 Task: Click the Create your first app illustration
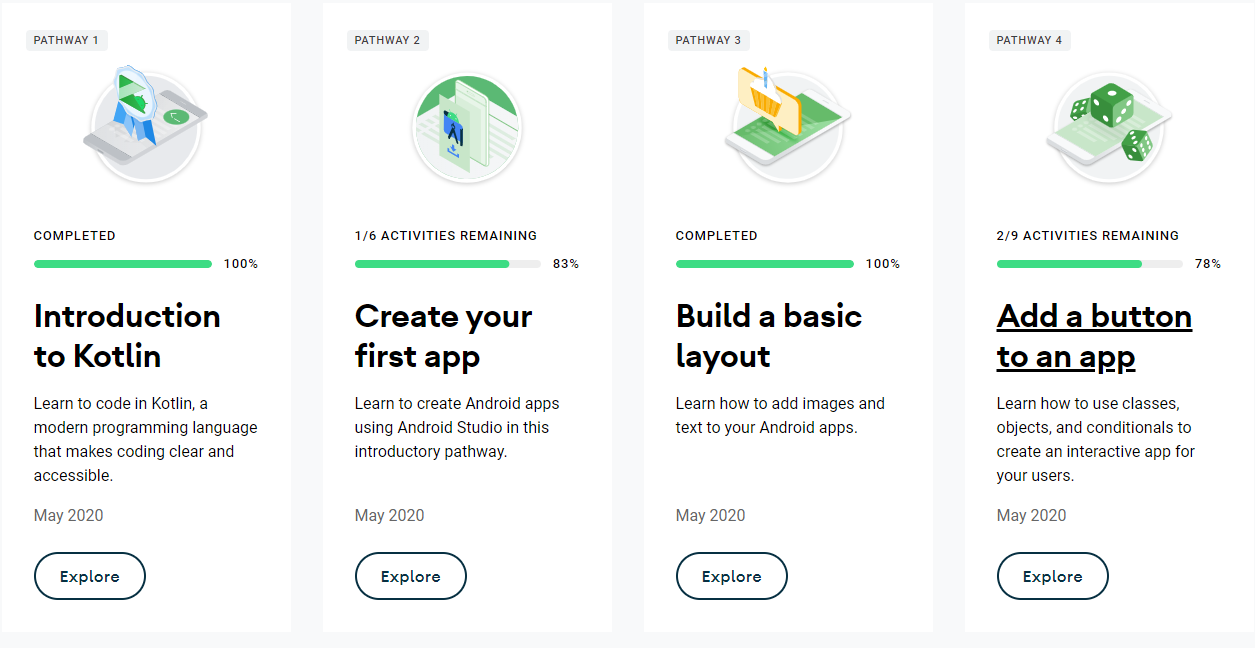point(466,127)
